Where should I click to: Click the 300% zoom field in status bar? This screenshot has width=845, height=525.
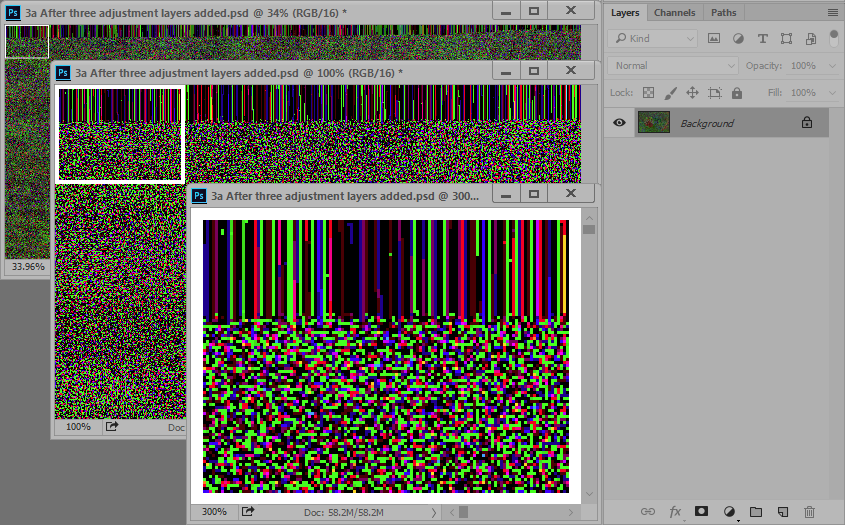point(214,512)
